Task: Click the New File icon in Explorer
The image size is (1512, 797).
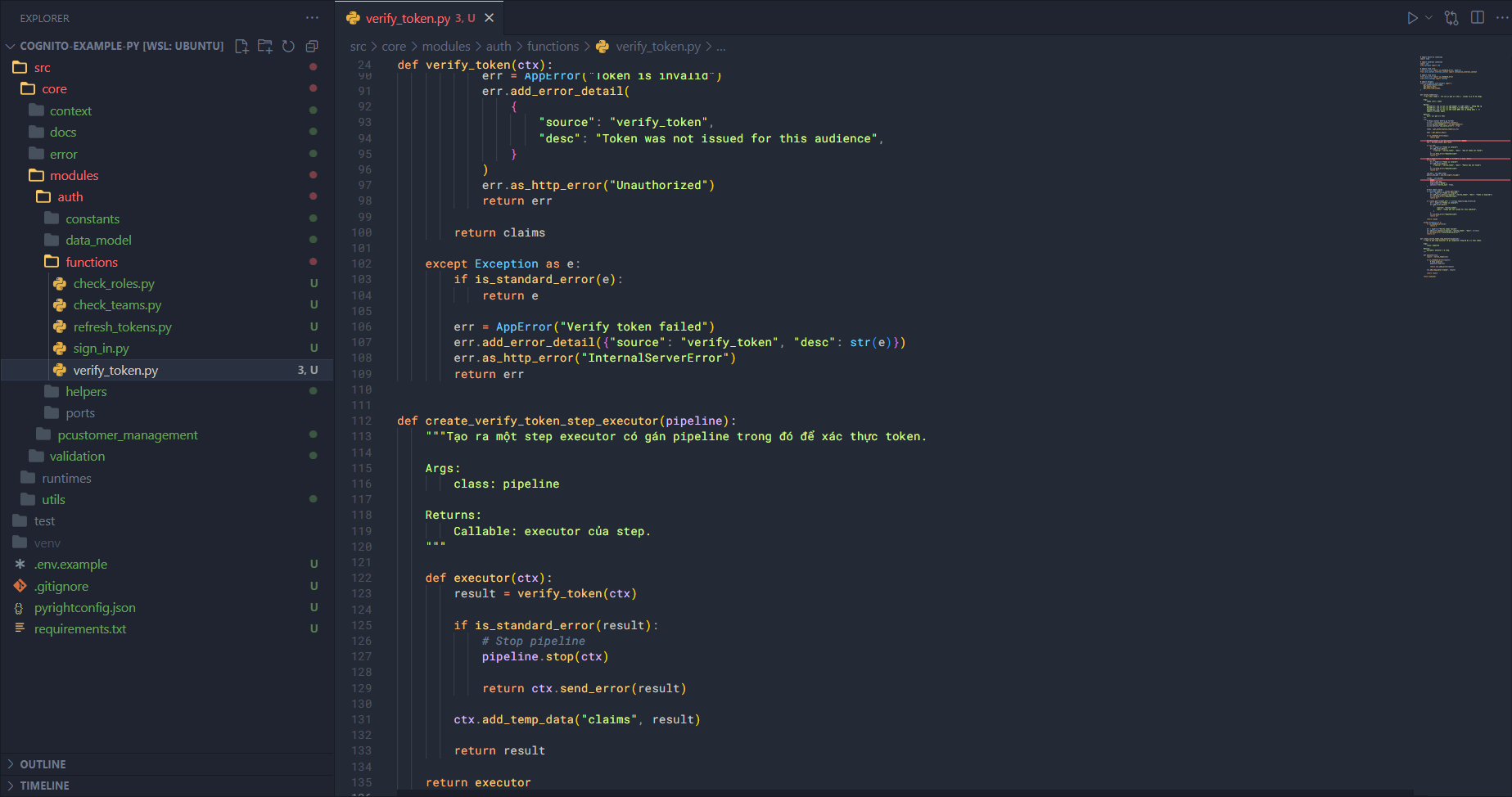Action: click(x=241, y=47)
